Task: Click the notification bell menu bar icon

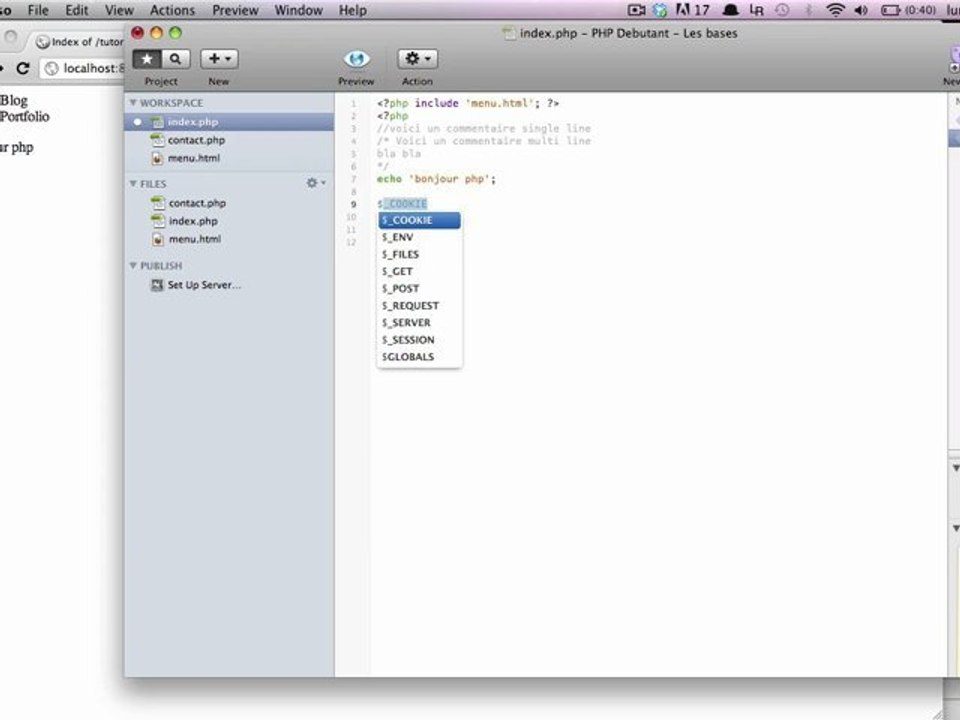Action: tap(730, 10)
